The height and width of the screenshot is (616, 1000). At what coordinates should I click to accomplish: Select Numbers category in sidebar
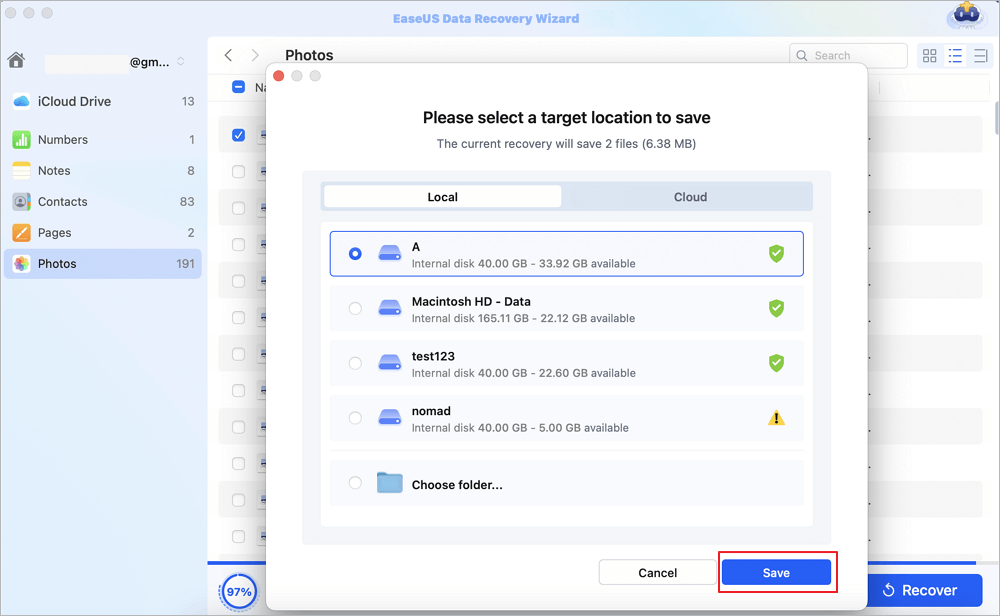(103, 140)
